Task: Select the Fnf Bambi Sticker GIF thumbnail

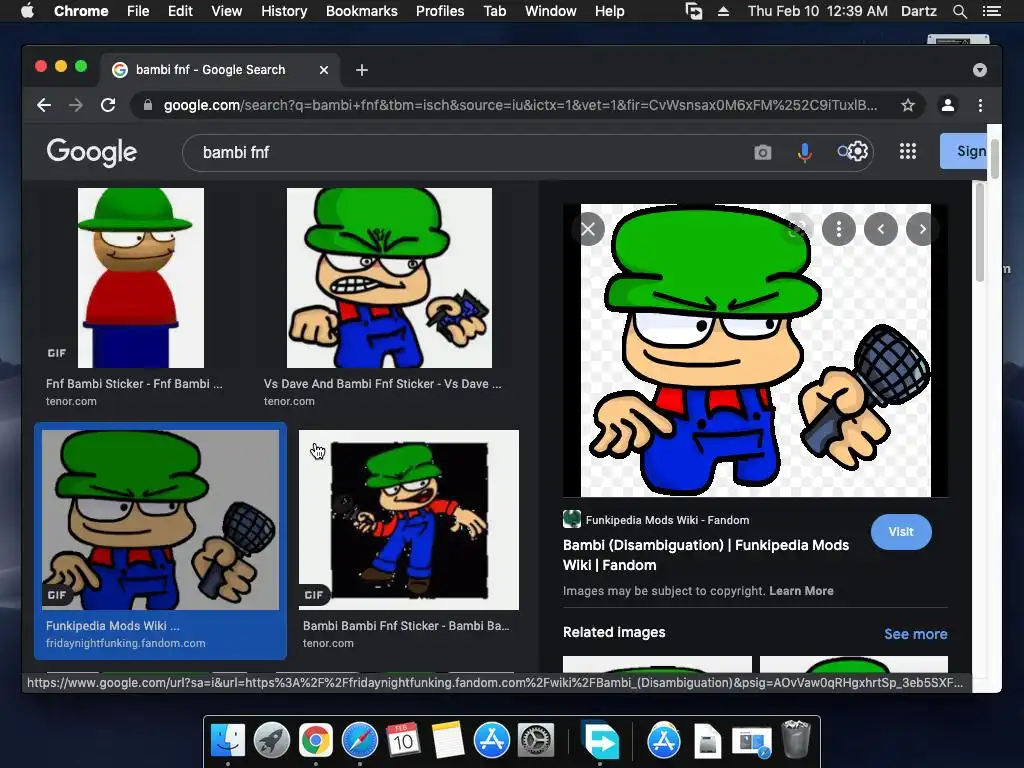Action: tap(141, 278)
